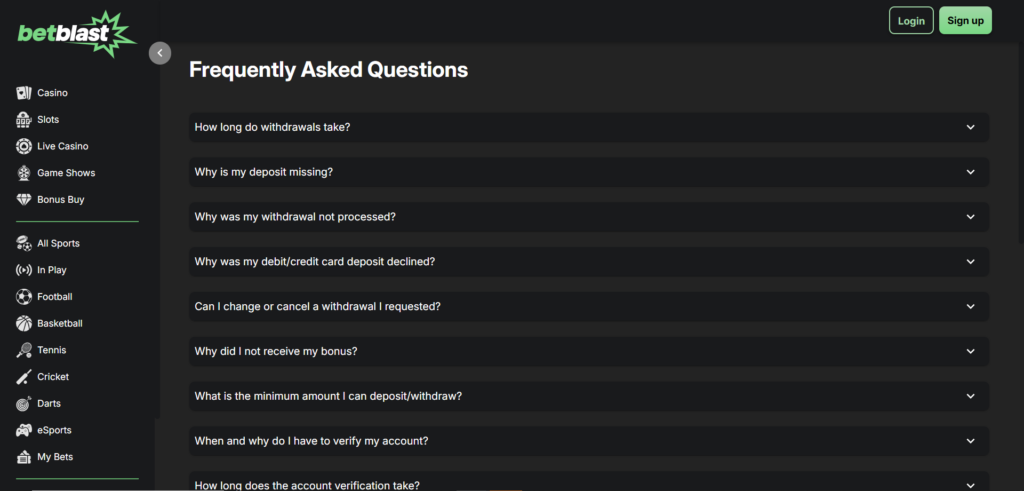This screenshot has width=1024, height=491.
Task: Click the Login button
Action: pyautogui.click(x=911, y=21)
